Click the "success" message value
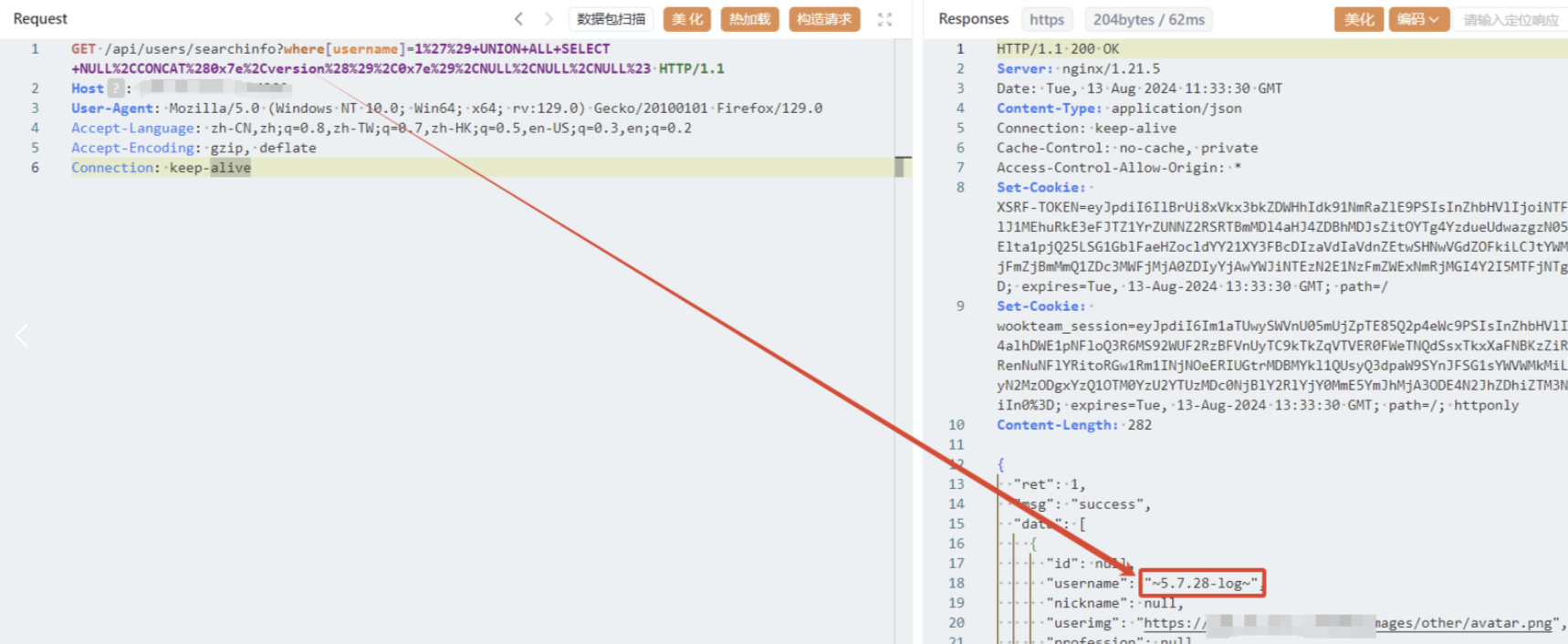This screenshot has height=644, width=1568. 1107,504
